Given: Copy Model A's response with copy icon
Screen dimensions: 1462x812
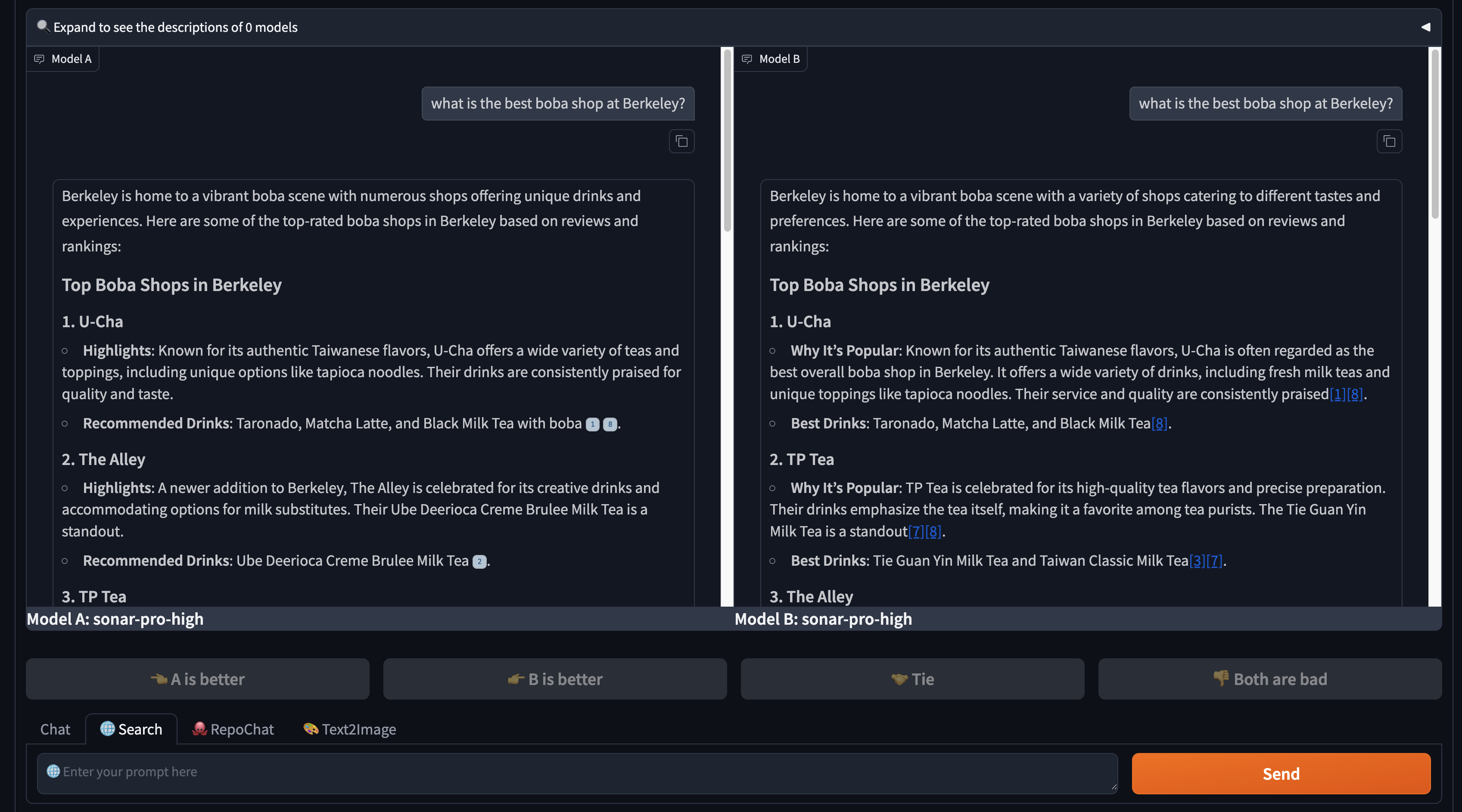Looking at the screenshot, I should (x=681, y=141).
